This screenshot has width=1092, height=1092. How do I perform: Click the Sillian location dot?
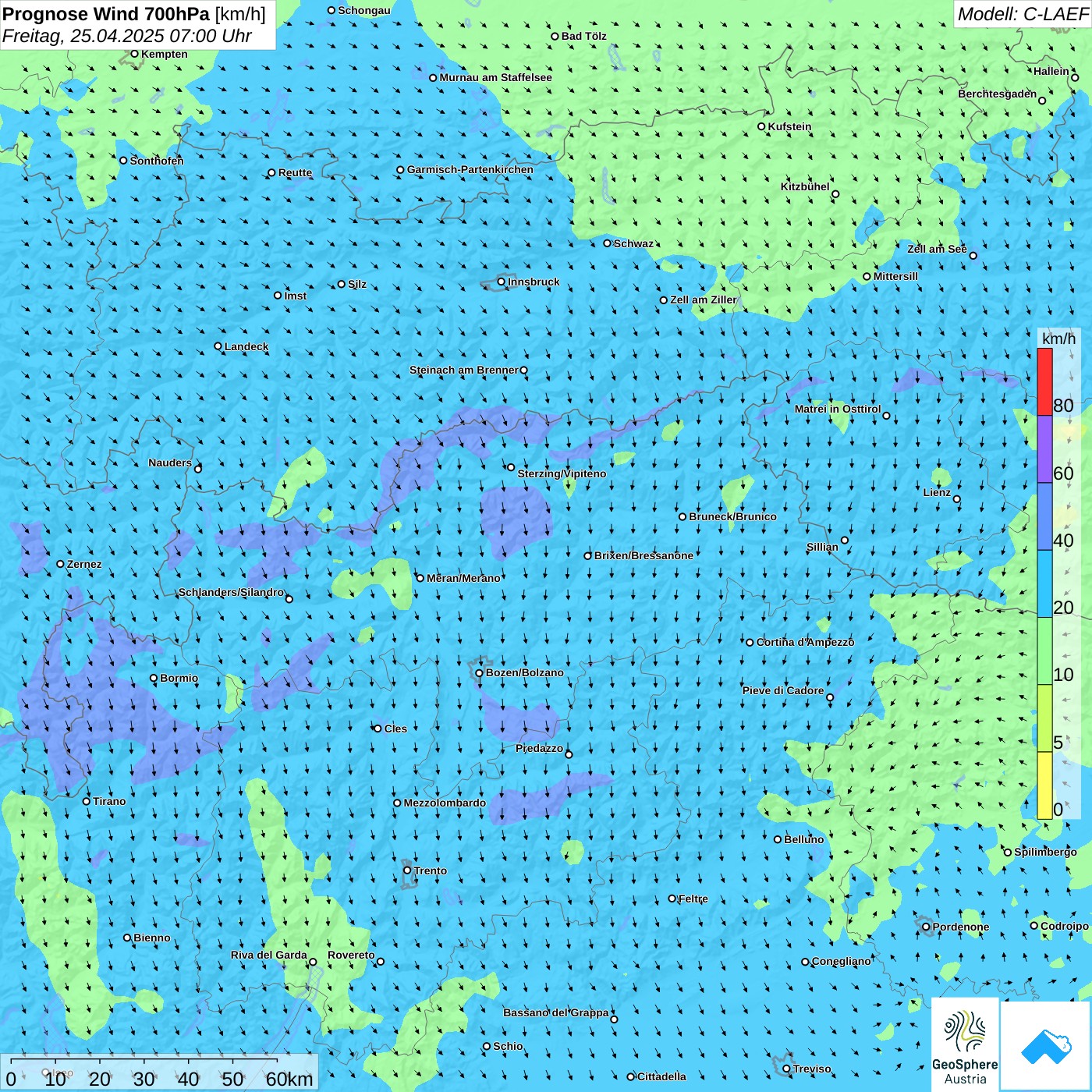pyautogui.click(x=845, y=540)
